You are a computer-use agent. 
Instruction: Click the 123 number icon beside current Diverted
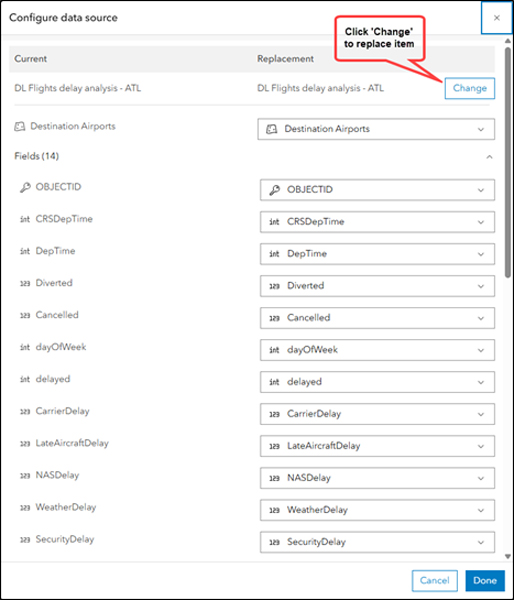tap(25, 284)
